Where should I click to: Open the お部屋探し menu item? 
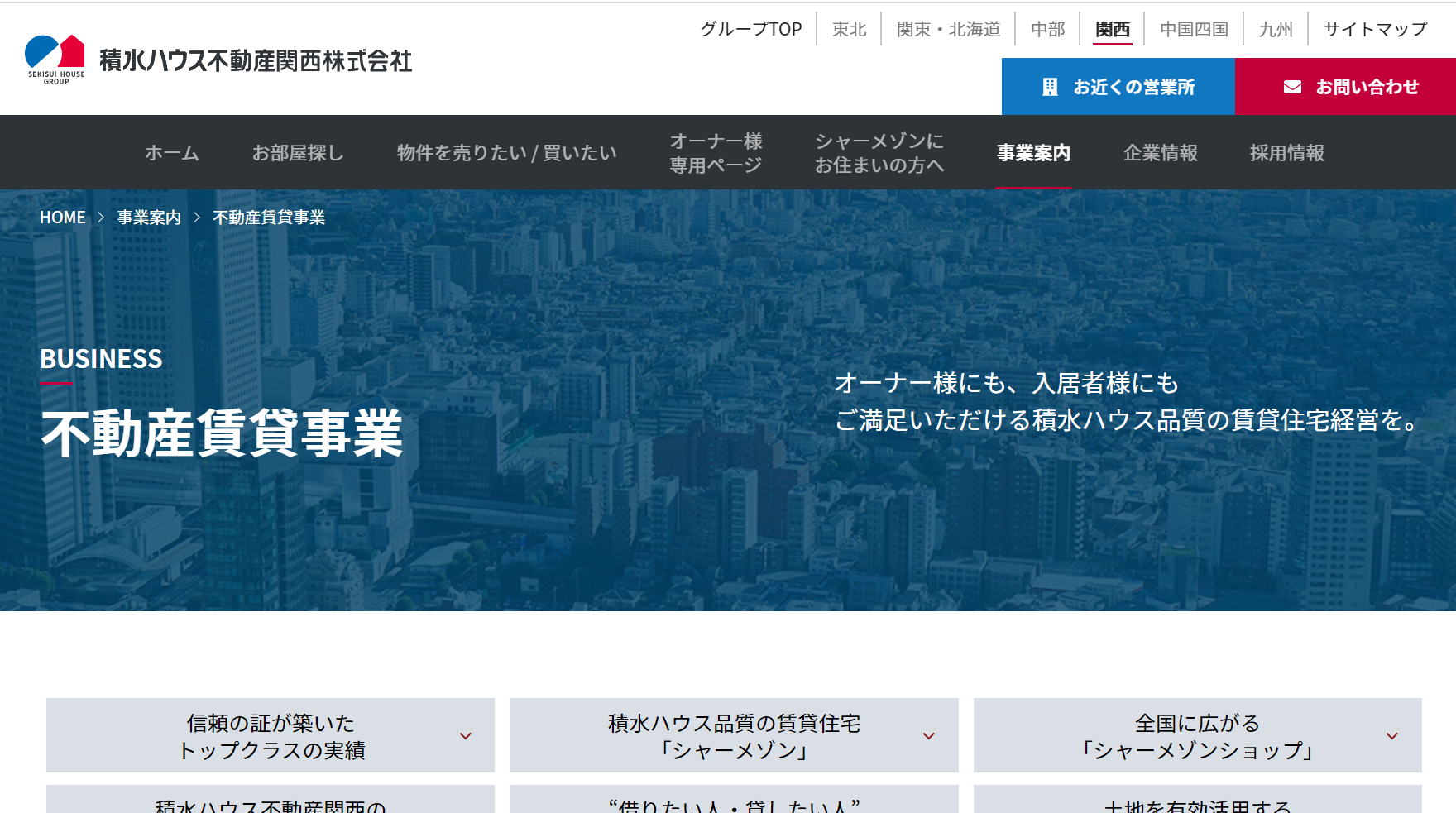[298, 153]
